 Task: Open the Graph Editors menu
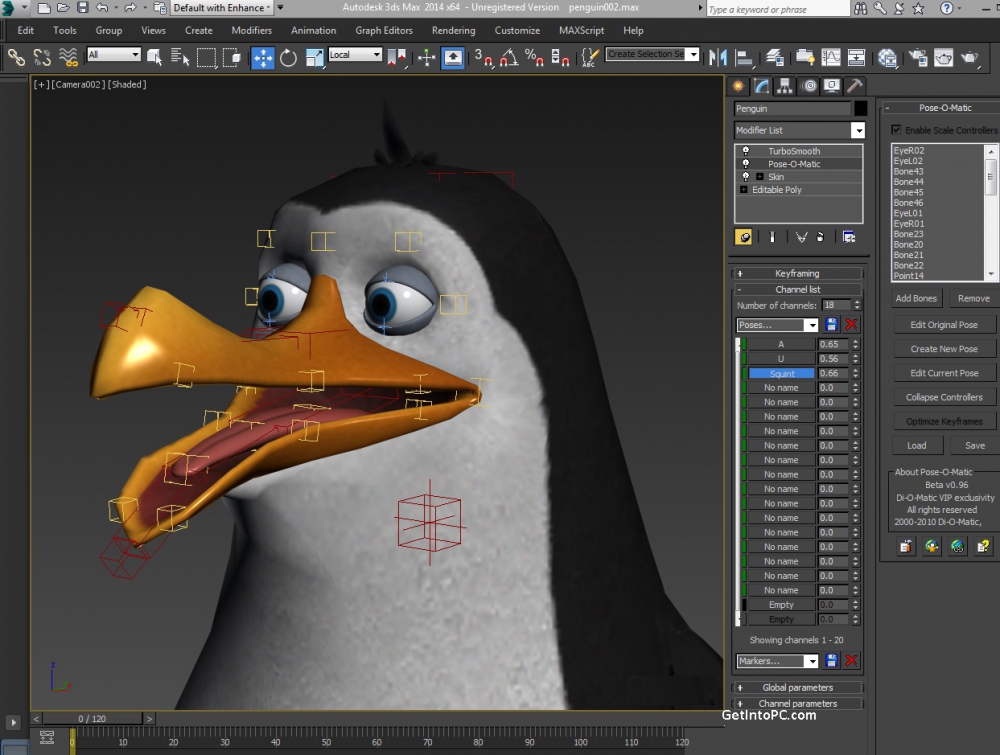(384, 30)
